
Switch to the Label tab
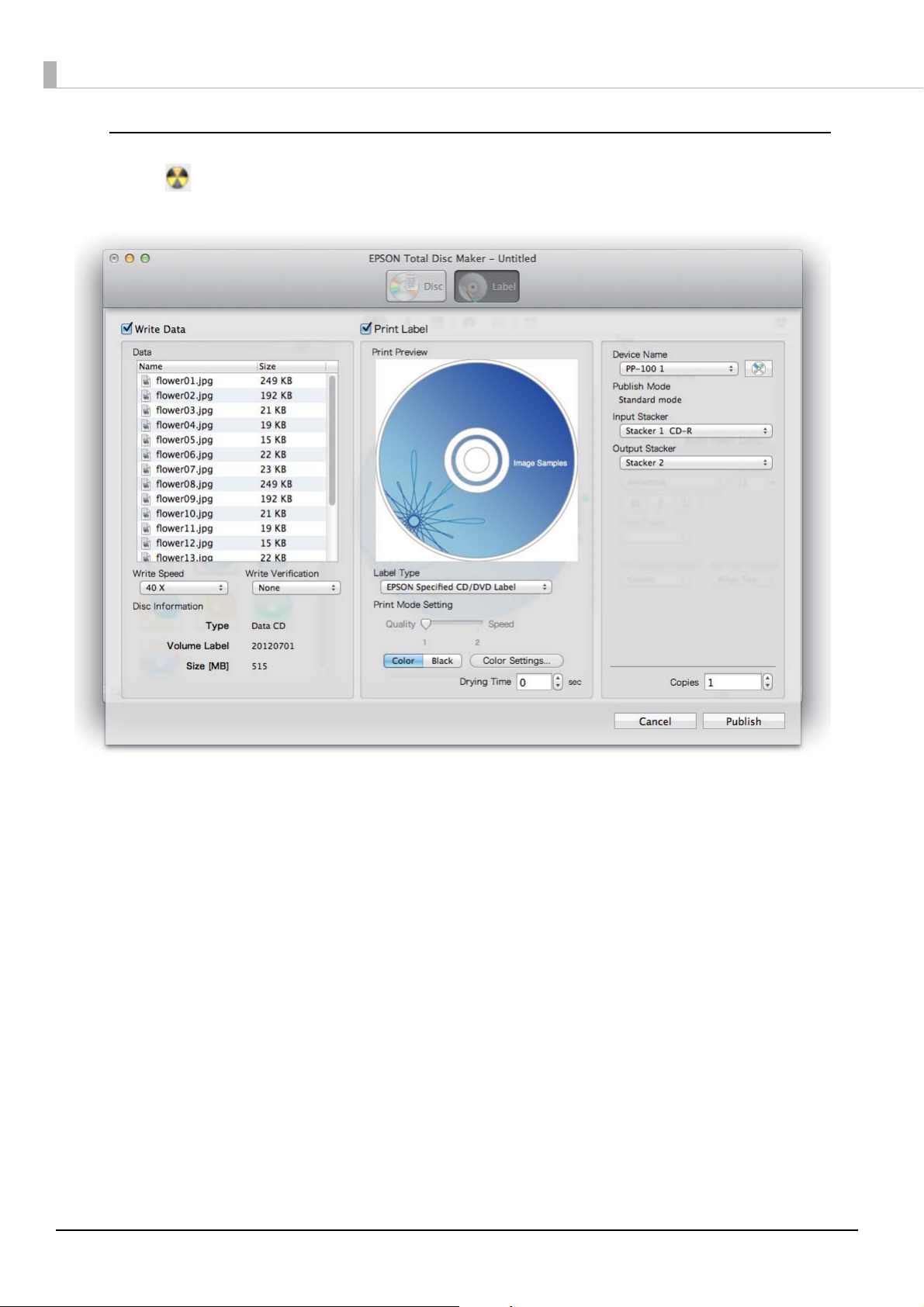click(486, 286)
